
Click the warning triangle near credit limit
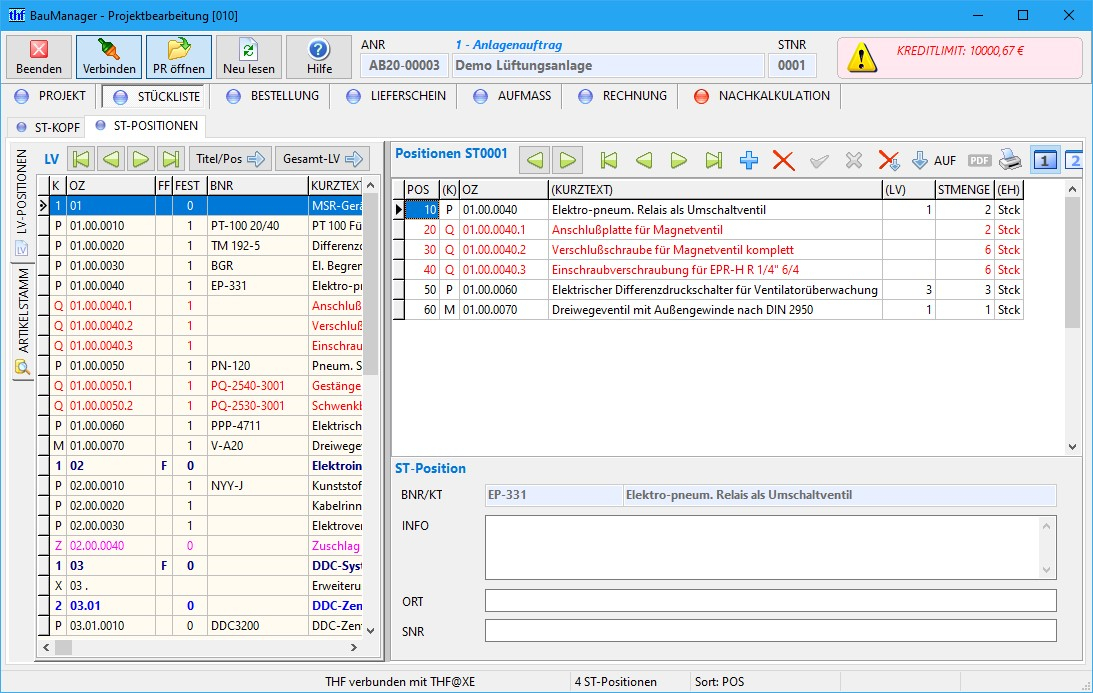[x=862, y=58]
